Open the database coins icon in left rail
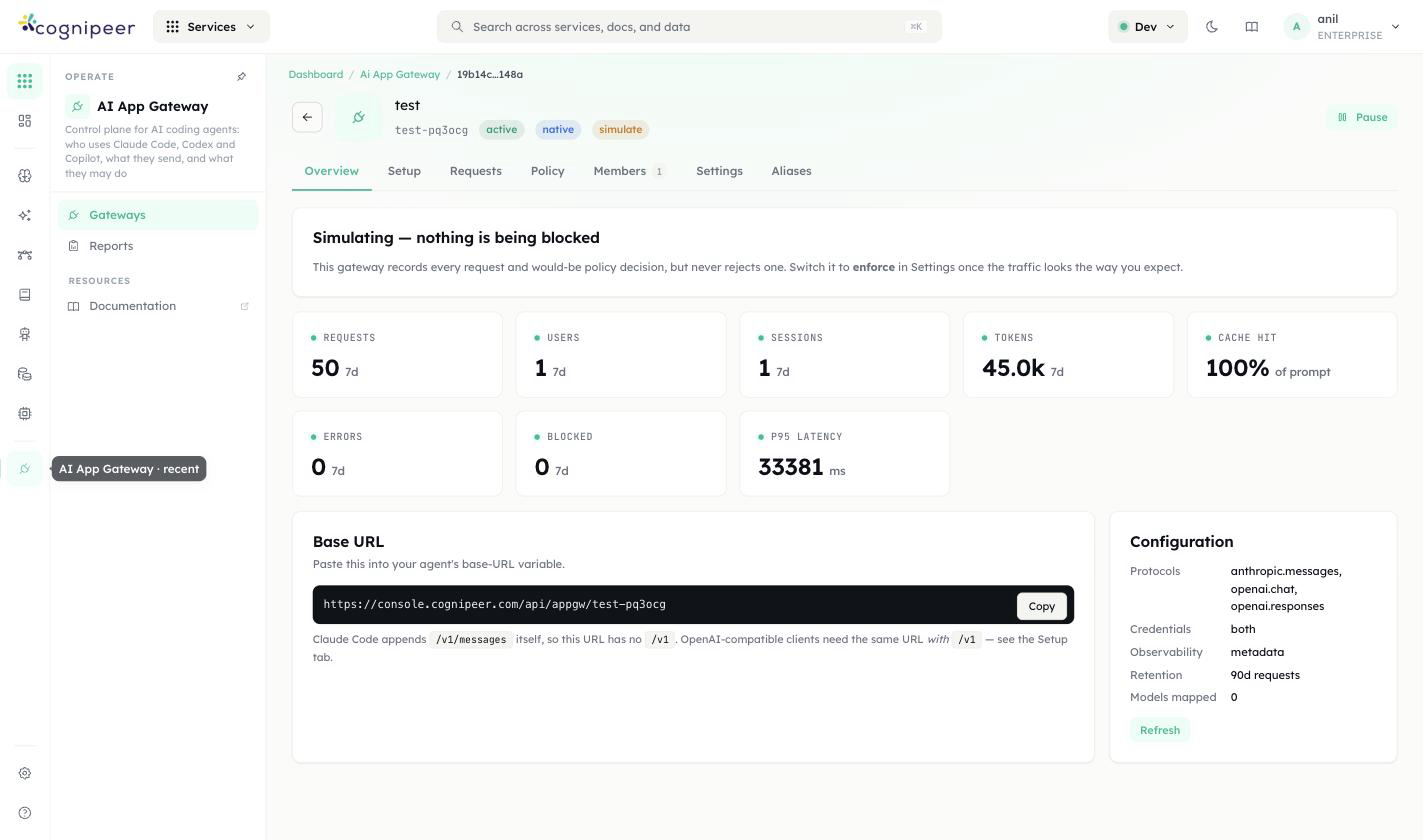1423x840 pixels. click(25, 374)
